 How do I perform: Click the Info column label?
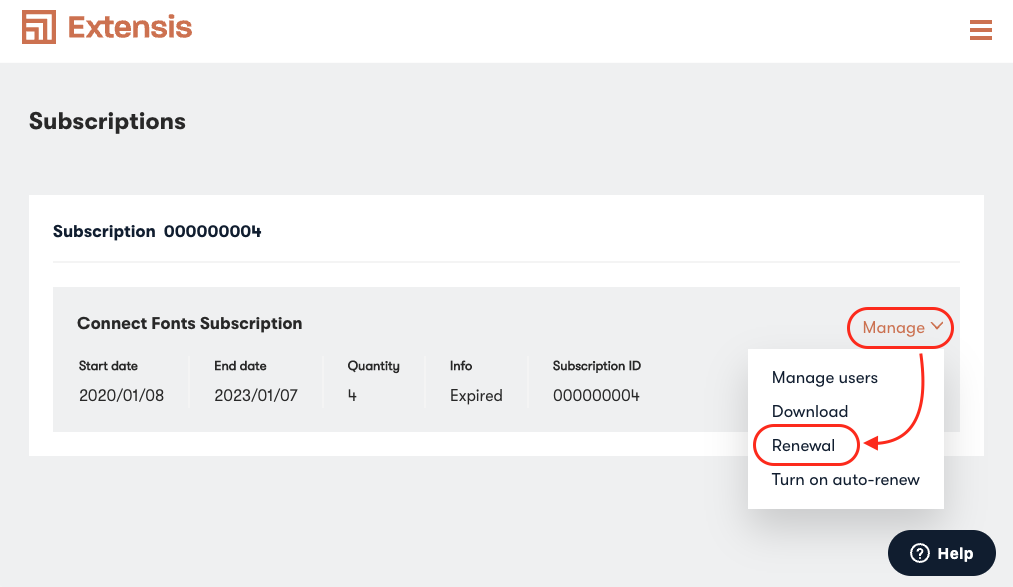pyautogui.click(x=461, y=366)
